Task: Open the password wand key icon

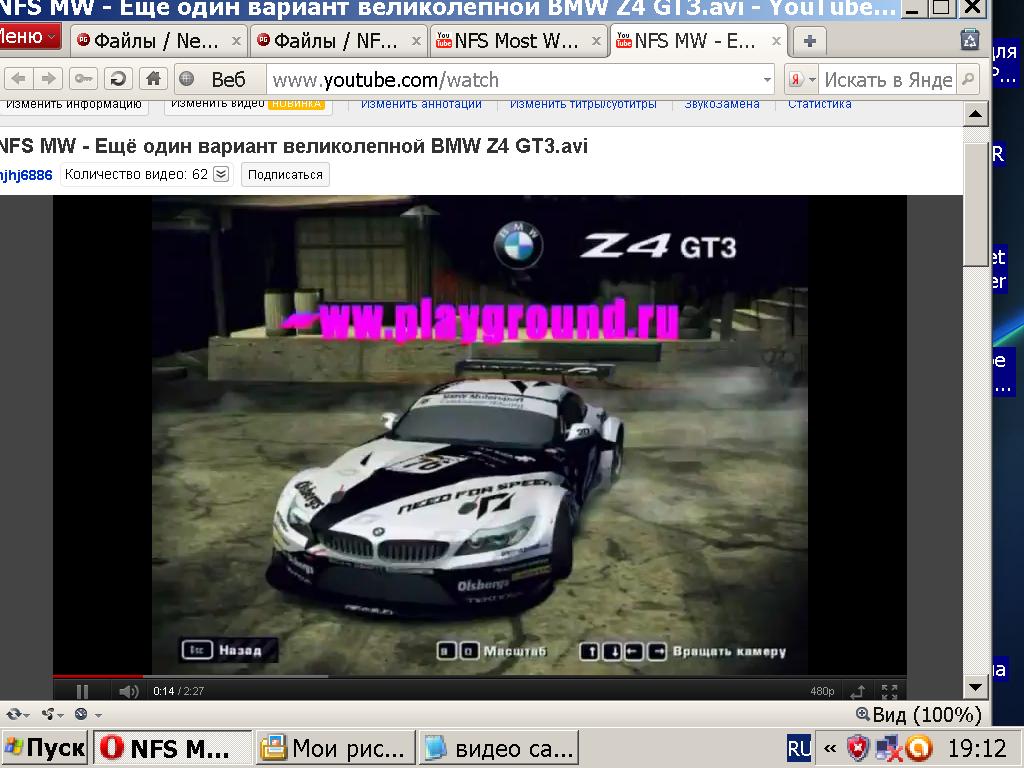Action: pyautogui.click(x=83, y=79)
